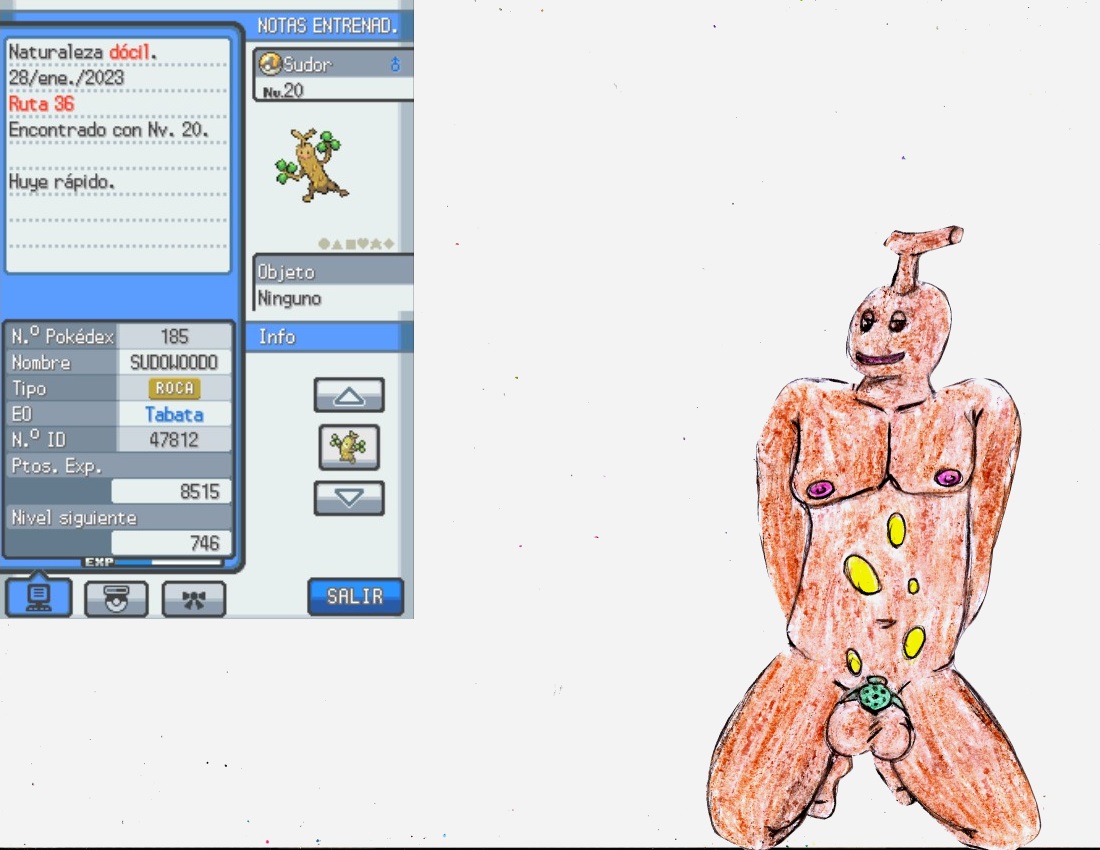Click the Nv.20 level text
Image resolution: width=1100 pixels, height=850 pixels.
pyautogui.click(x=283, y=91)
